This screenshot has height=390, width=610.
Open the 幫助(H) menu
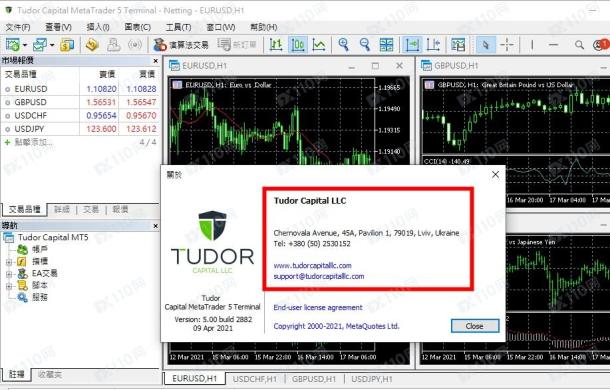pyautogui.click(x=263, y=27)
